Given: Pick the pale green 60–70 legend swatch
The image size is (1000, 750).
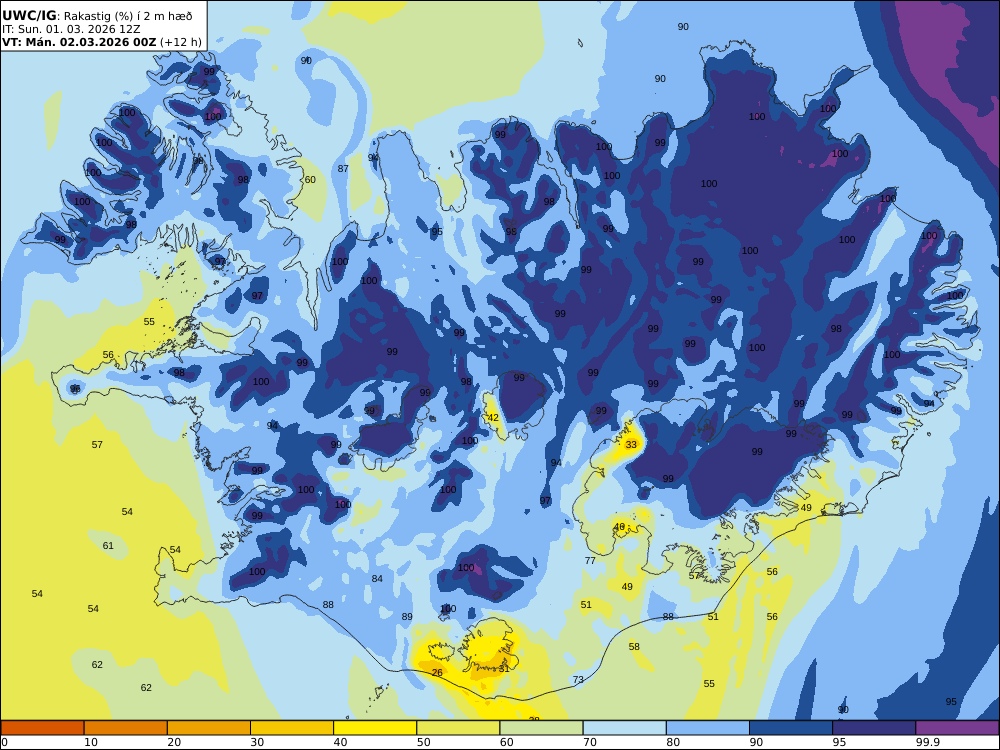Looking at the screenshot, I should [541, 728].
